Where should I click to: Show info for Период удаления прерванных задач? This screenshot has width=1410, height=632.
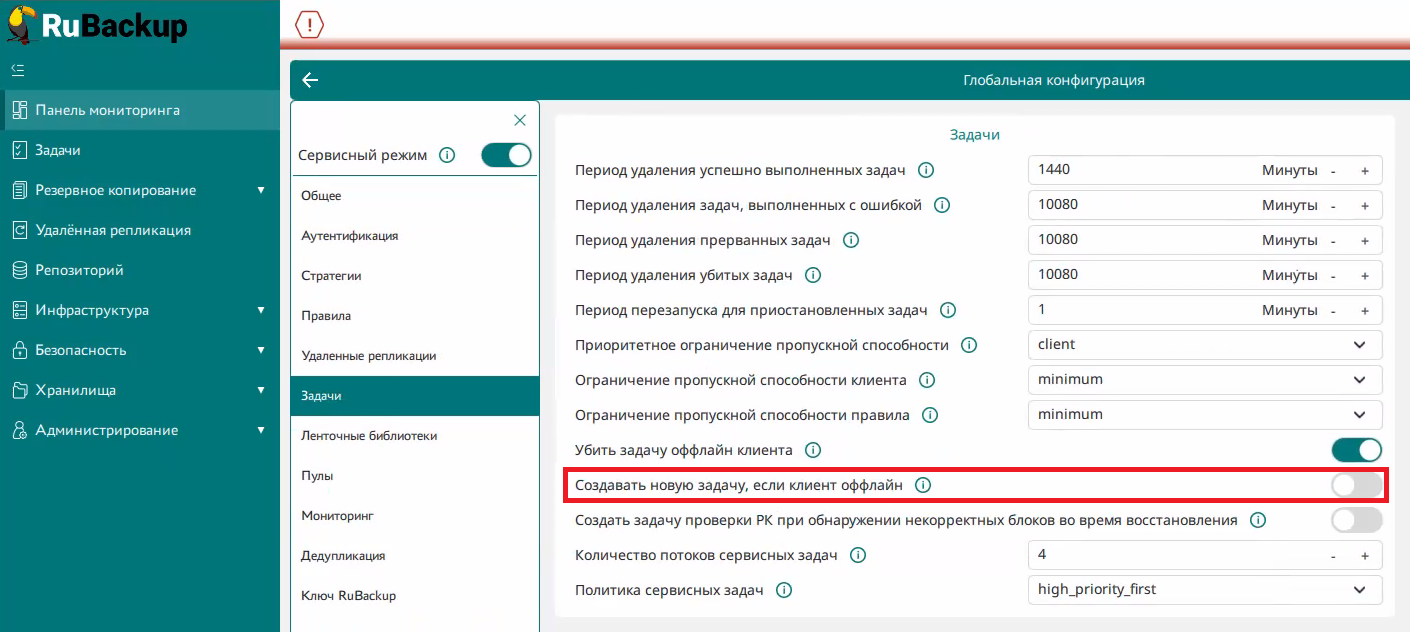click(851, 240)
